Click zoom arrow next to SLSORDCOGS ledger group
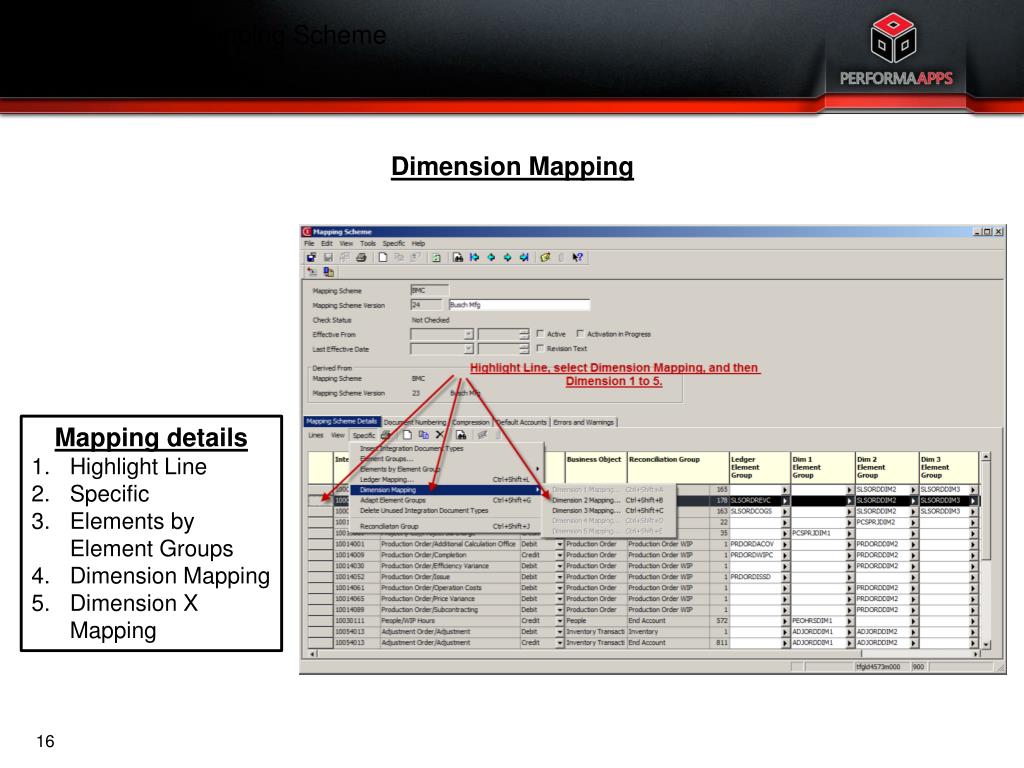The height and width of the screenshot is (768, 1024). coord(785,511)
